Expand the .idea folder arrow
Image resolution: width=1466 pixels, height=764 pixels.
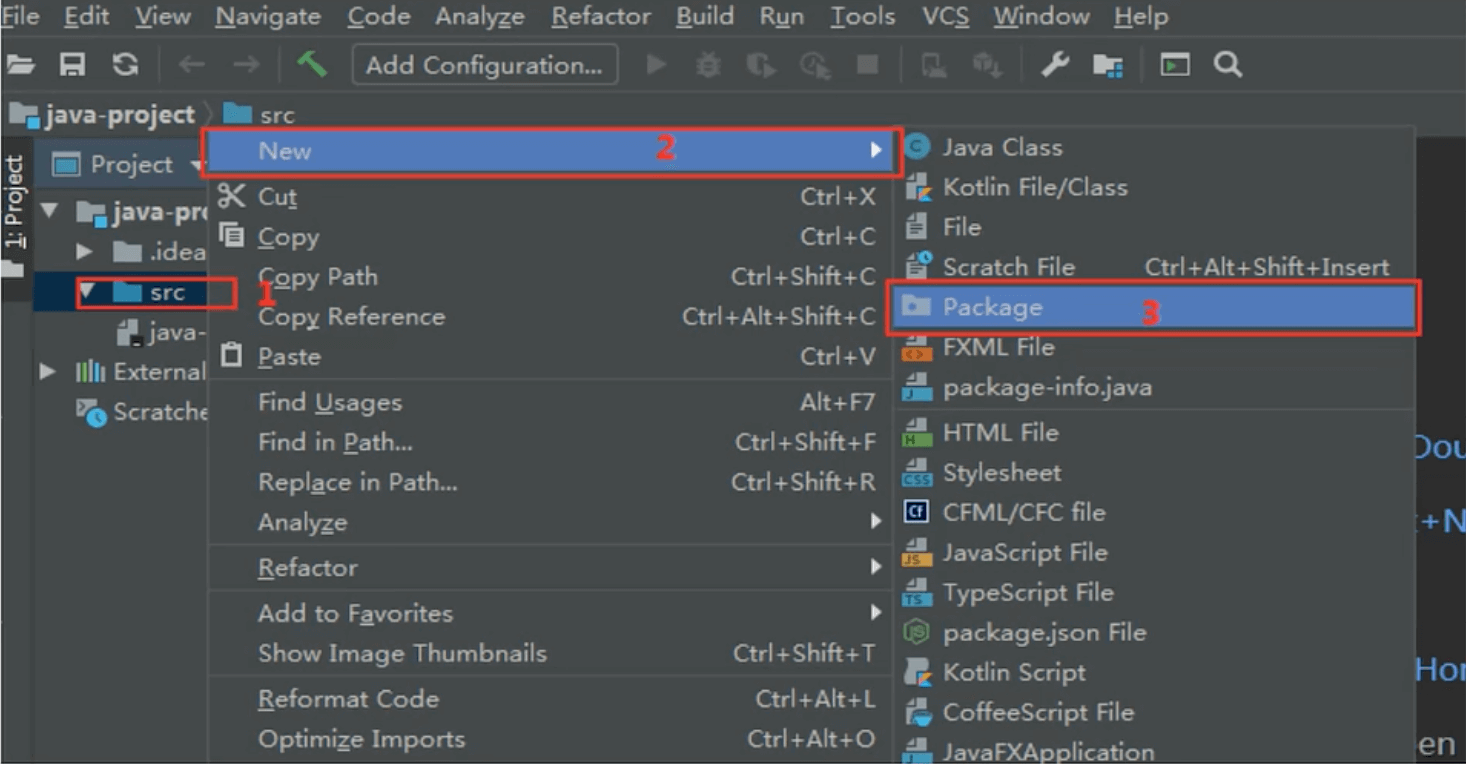click(x=84, y=251)
